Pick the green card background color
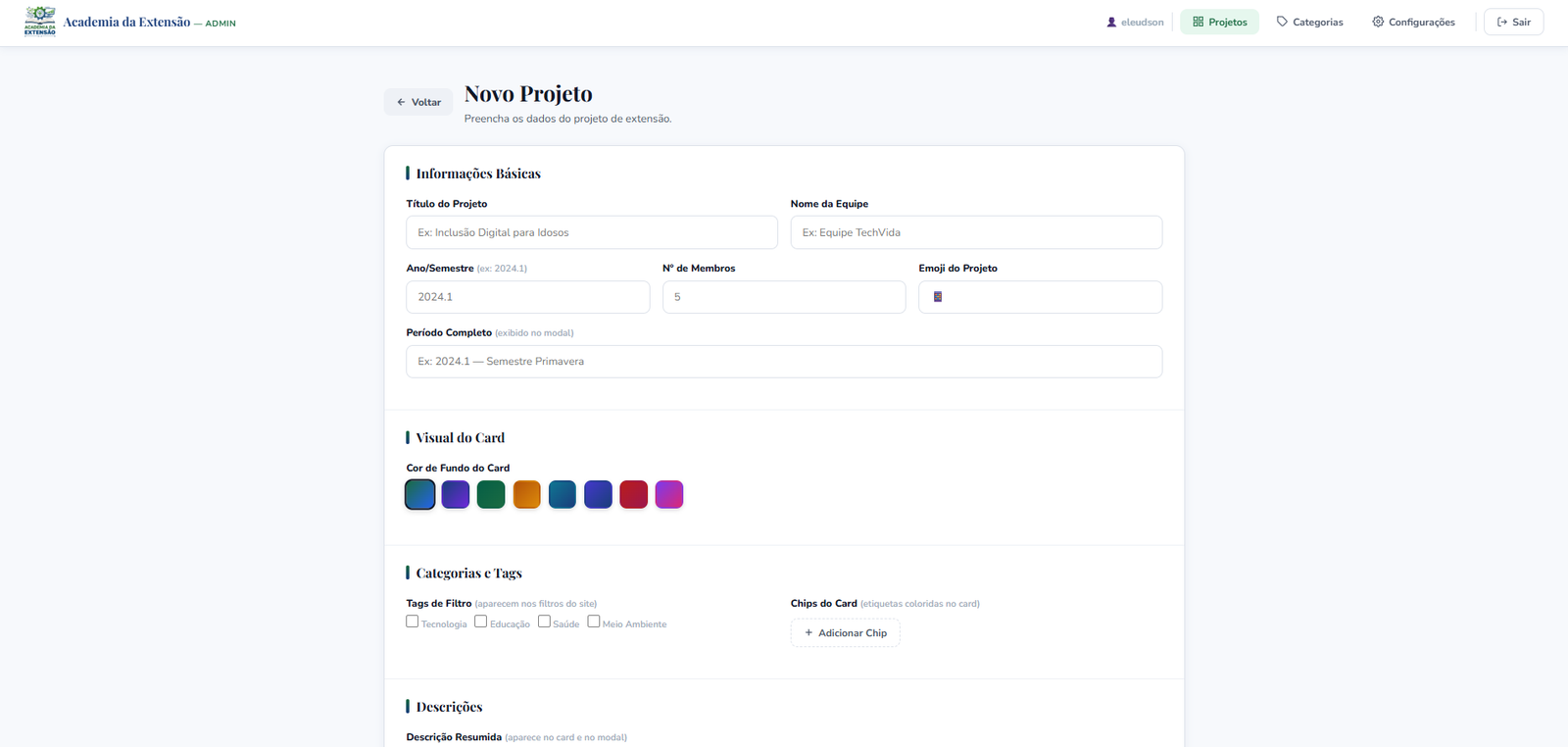 pyautogui.click(x=491, y=495)
